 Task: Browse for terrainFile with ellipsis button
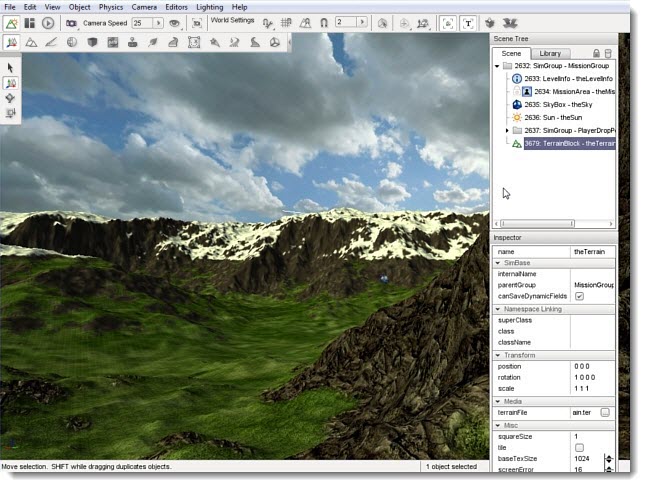[605, 412]
